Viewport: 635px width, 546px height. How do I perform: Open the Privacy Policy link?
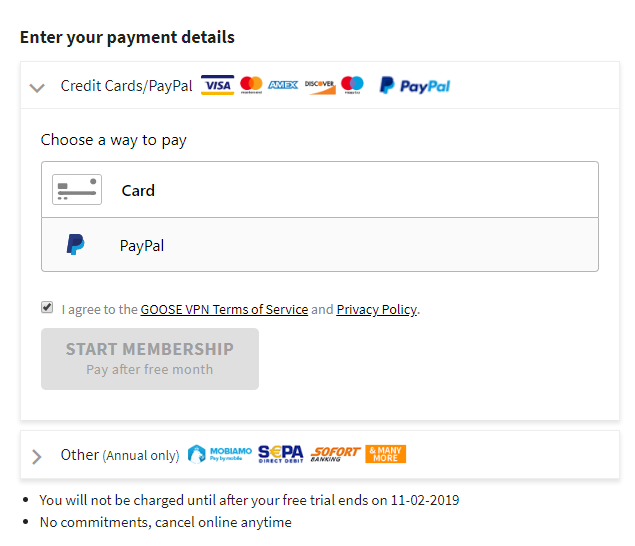(x=377, y=309)
